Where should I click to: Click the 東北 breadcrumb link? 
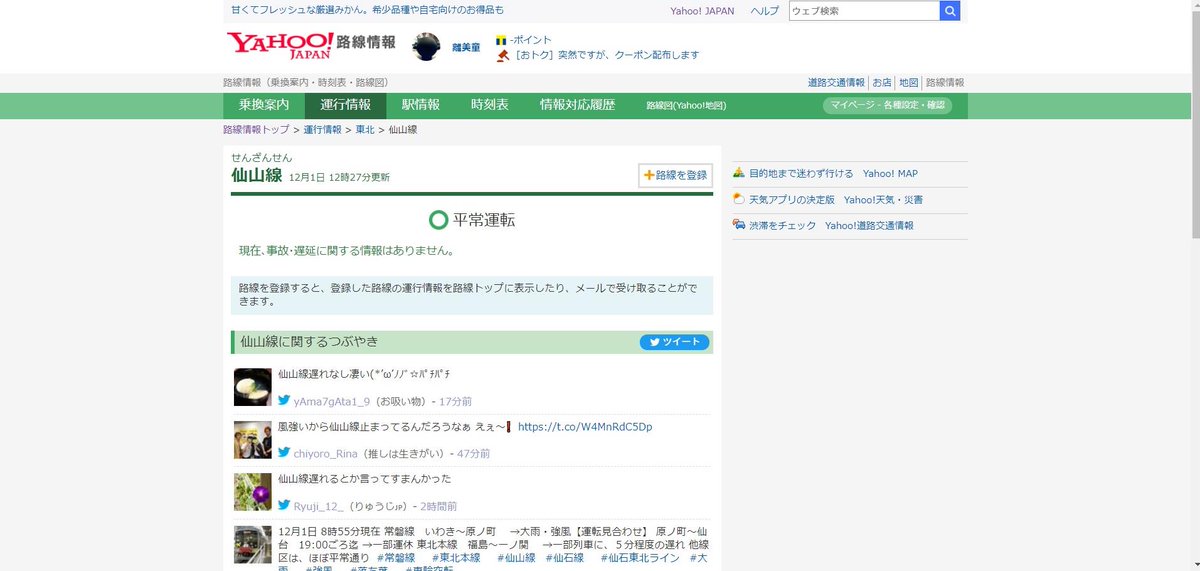365,130
